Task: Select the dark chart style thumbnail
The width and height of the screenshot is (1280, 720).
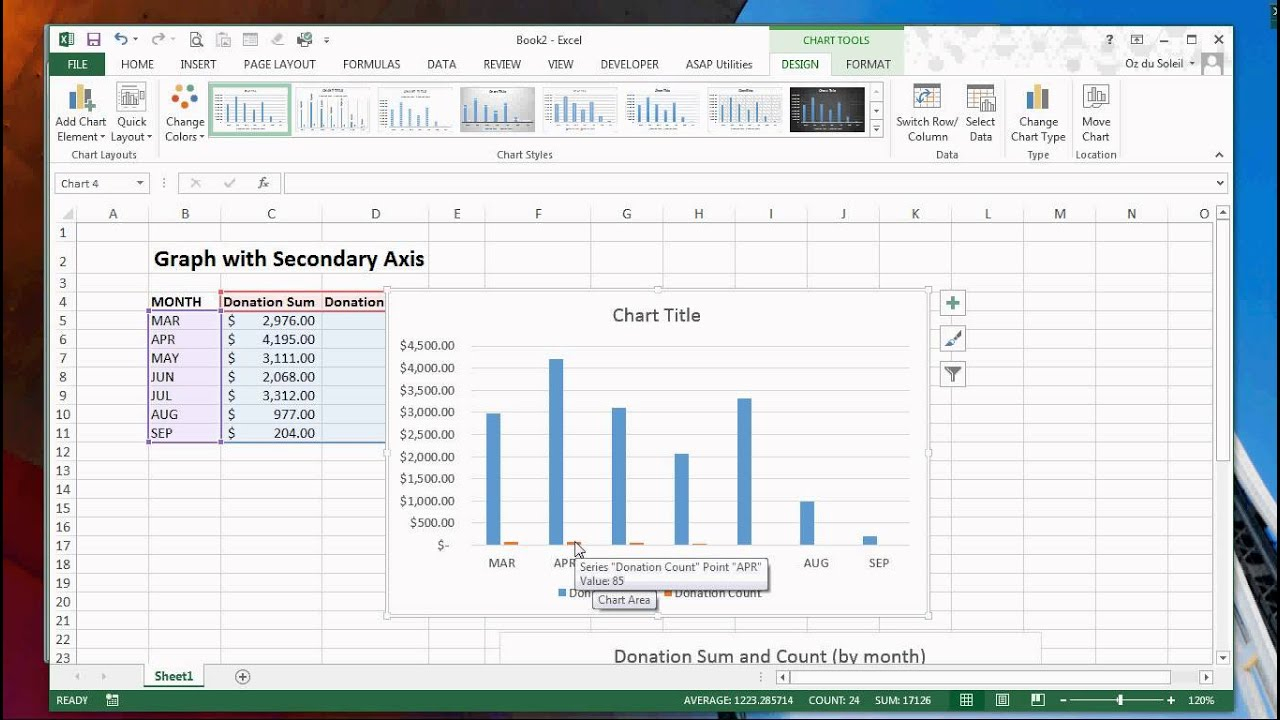Action: point(827,110)
